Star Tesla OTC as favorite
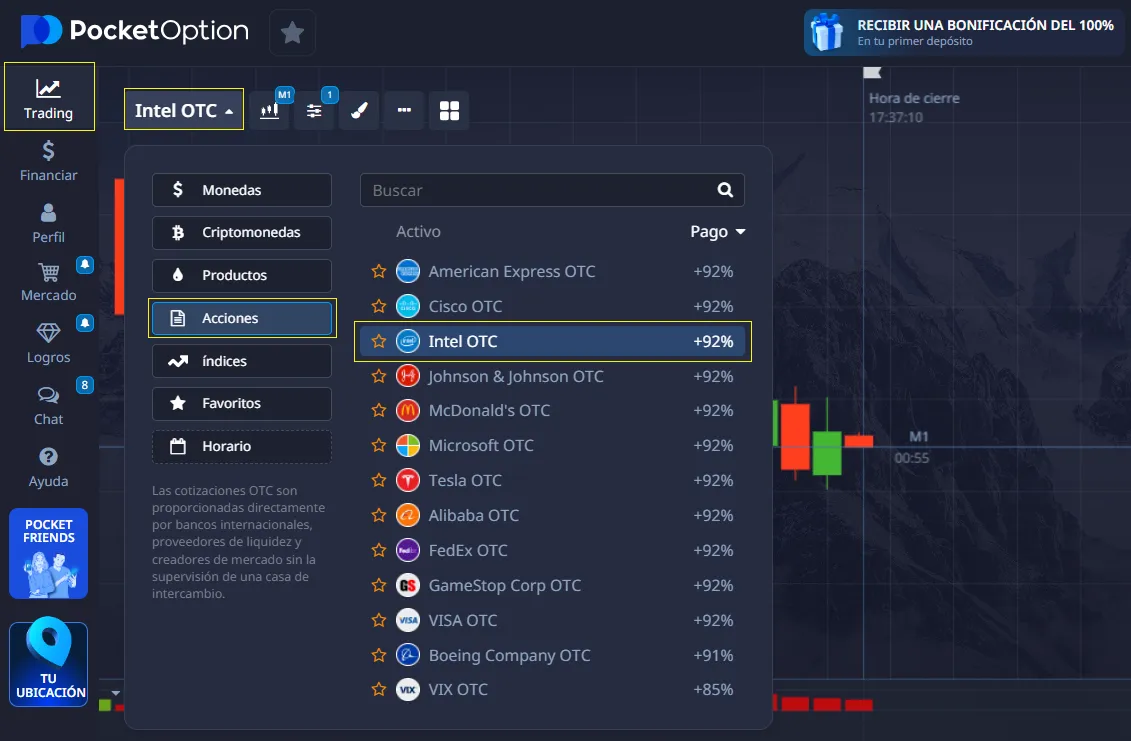 point(379,480)
